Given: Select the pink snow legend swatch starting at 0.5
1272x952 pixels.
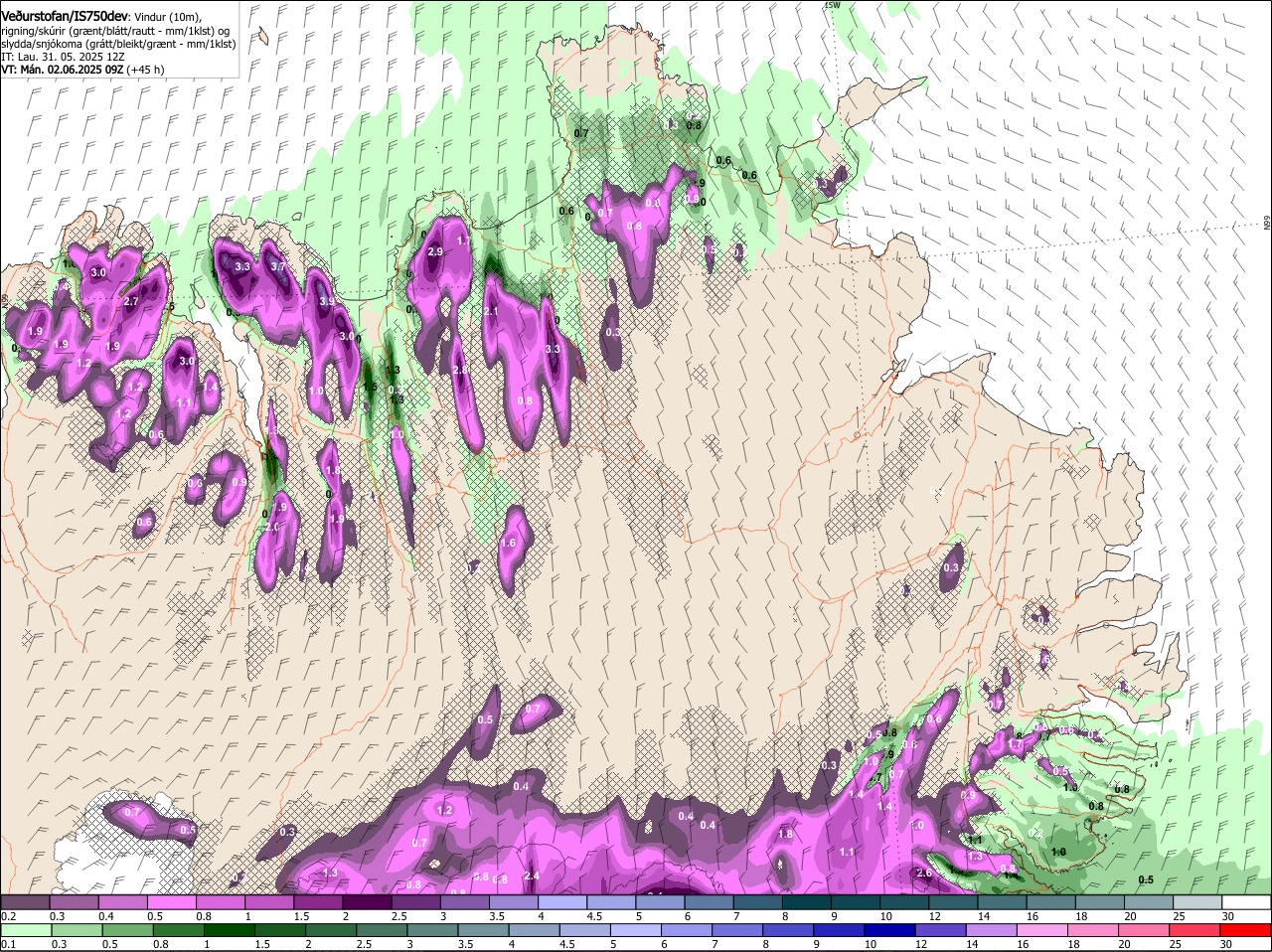Looking at the screenshot, I should click(171, 901).
